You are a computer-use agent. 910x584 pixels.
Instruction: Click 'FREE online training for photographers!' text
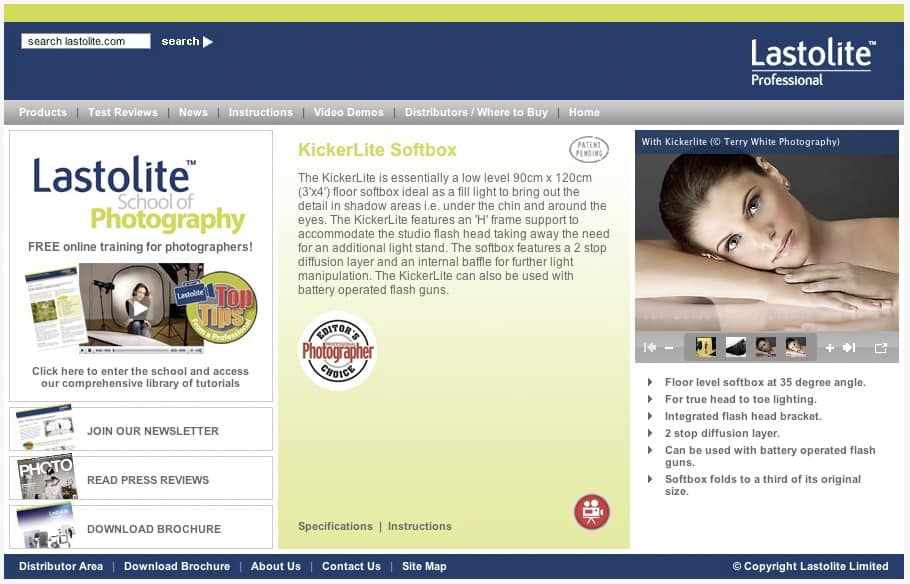[140, 247]
